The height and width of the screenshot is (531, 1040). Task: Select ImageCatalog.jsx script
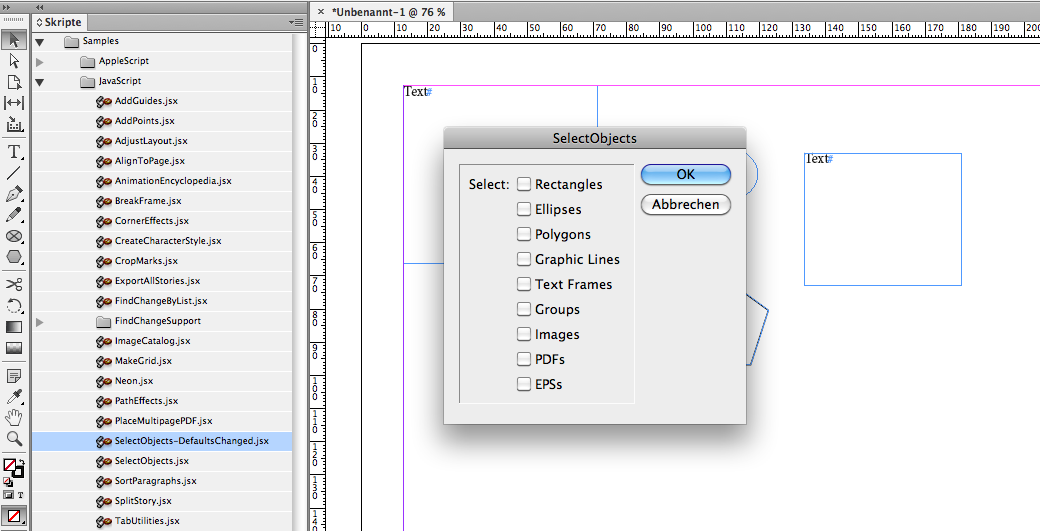[x=162, y=341]
